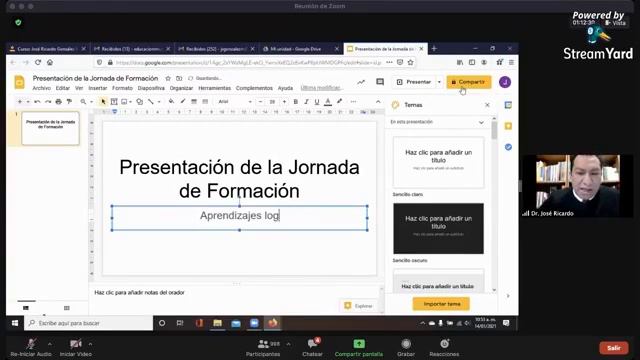Toggle underline formatting
The image size is (640, 360).
coord(317,102)
